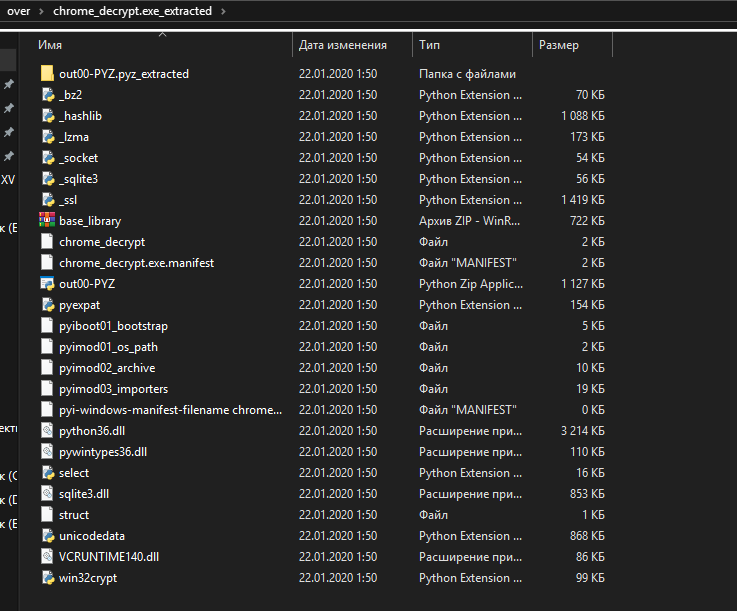Viewport: 737px width, 611px height.
Task: Click the win32crypt Python extension icon
Action: 47,578
